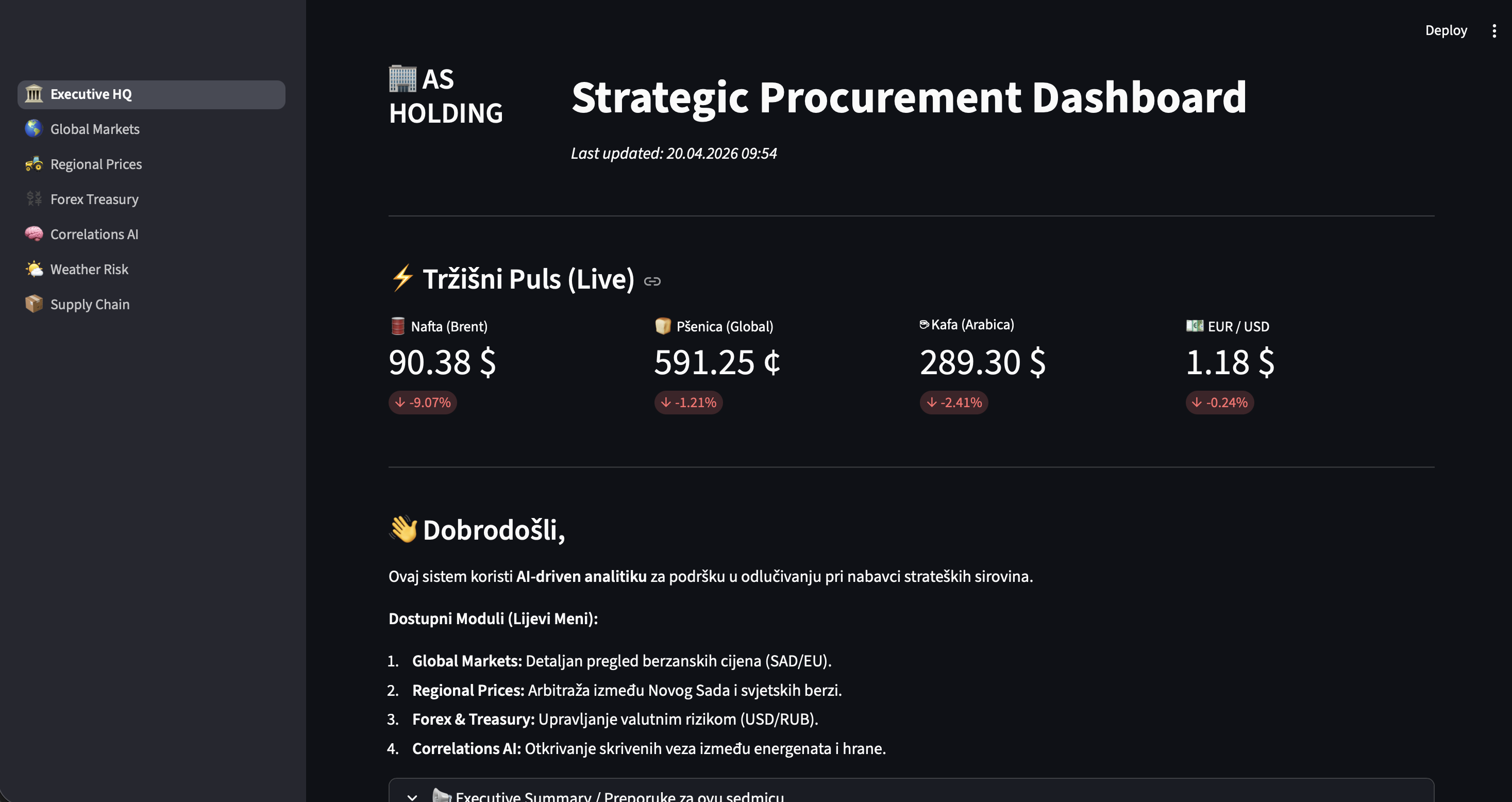Viewport: 1512px width, 802px height.
Task: Click the sun-cloud icon for Weather Risk
Action: [x=34, y=269]
